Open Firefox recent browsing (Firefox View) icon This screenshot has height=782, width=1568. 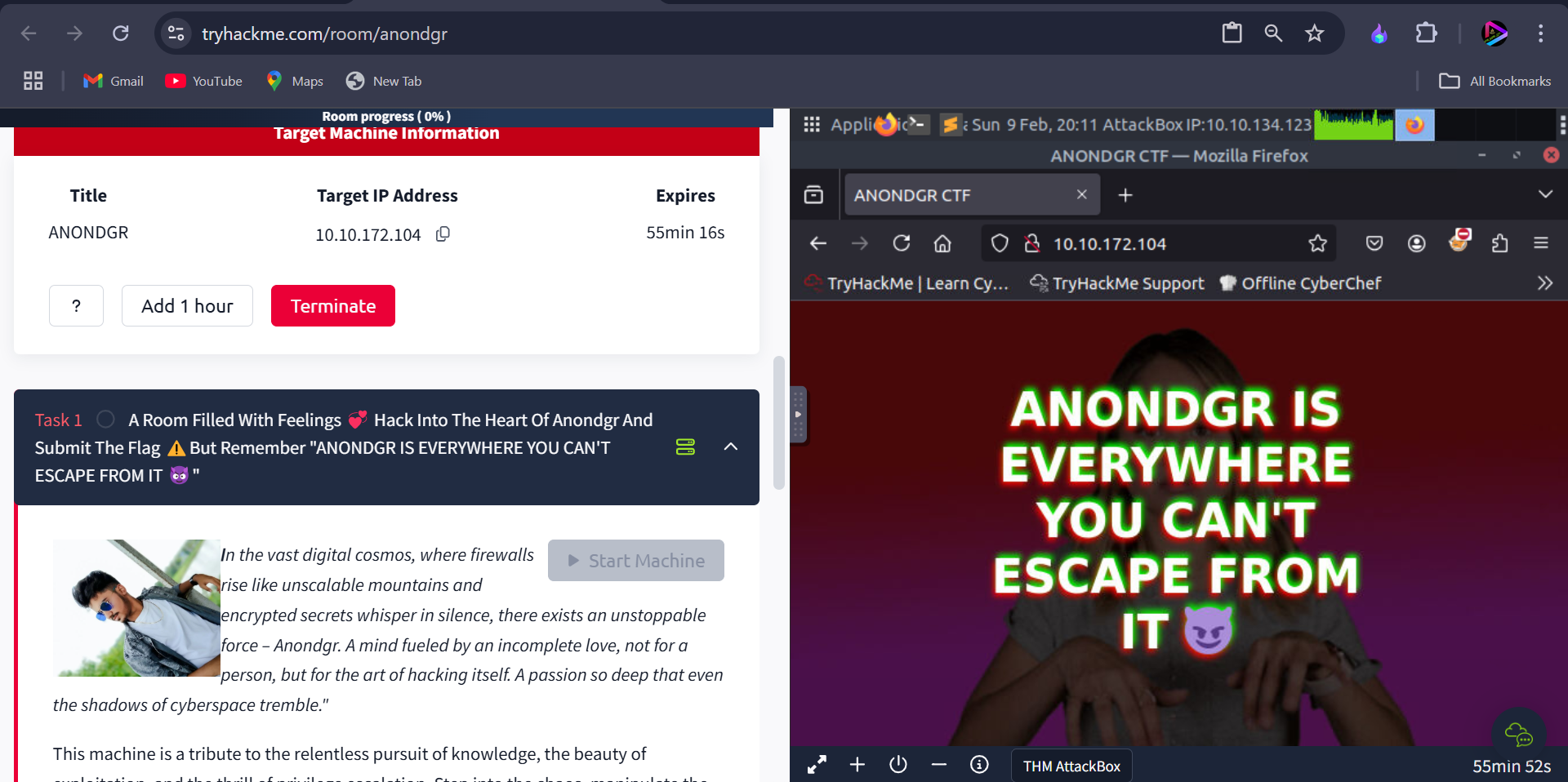click(x=813, y=194)
